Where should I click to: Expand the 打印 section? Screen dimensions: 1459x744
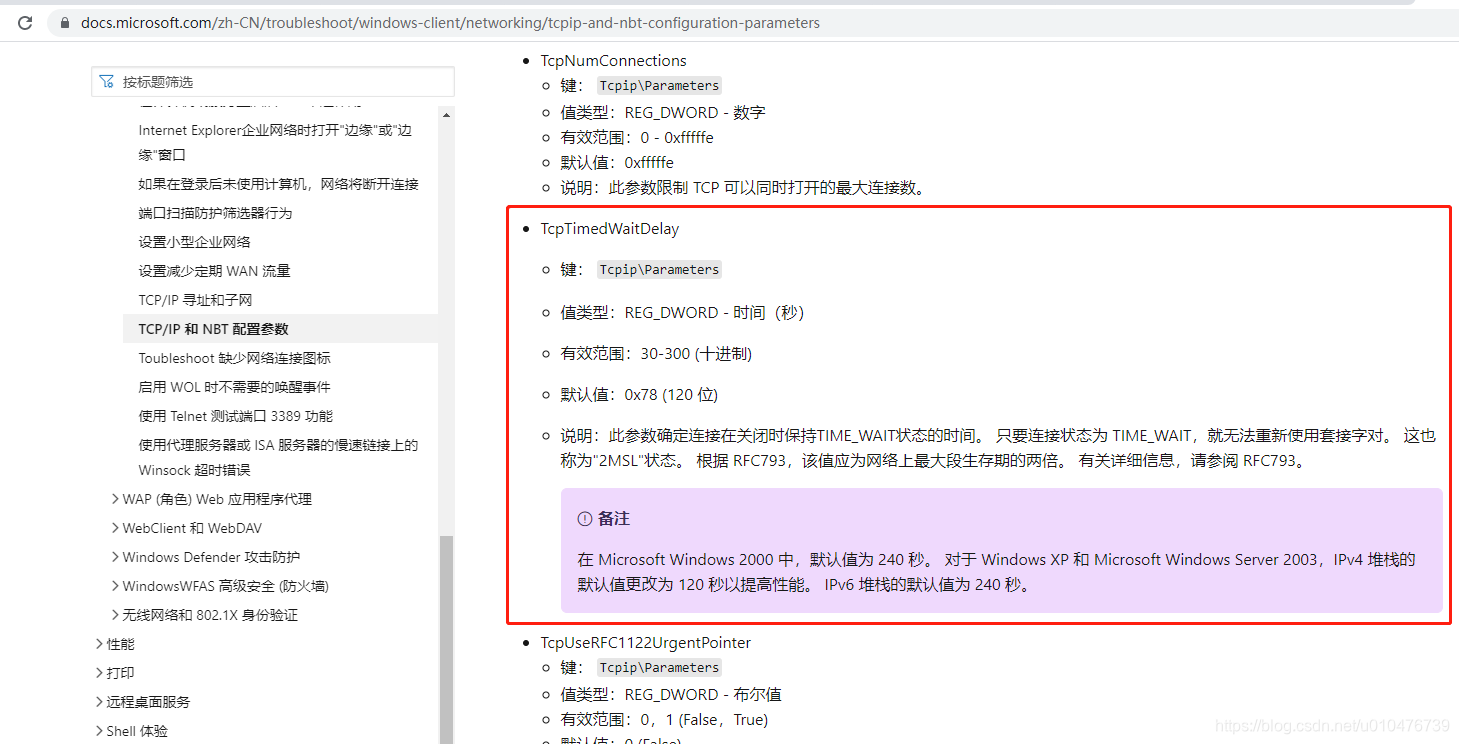[99, 673]
